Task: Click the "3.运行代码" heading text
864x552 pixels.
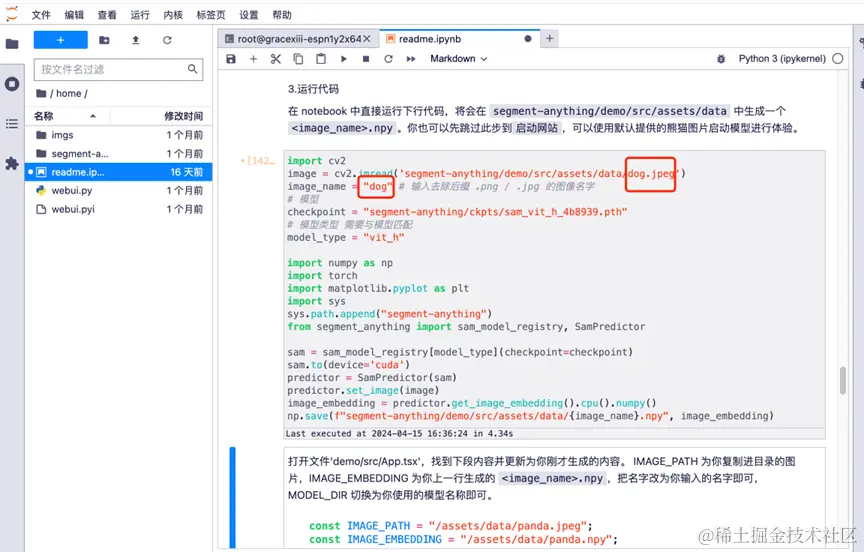Action: (x=313, y=89)
